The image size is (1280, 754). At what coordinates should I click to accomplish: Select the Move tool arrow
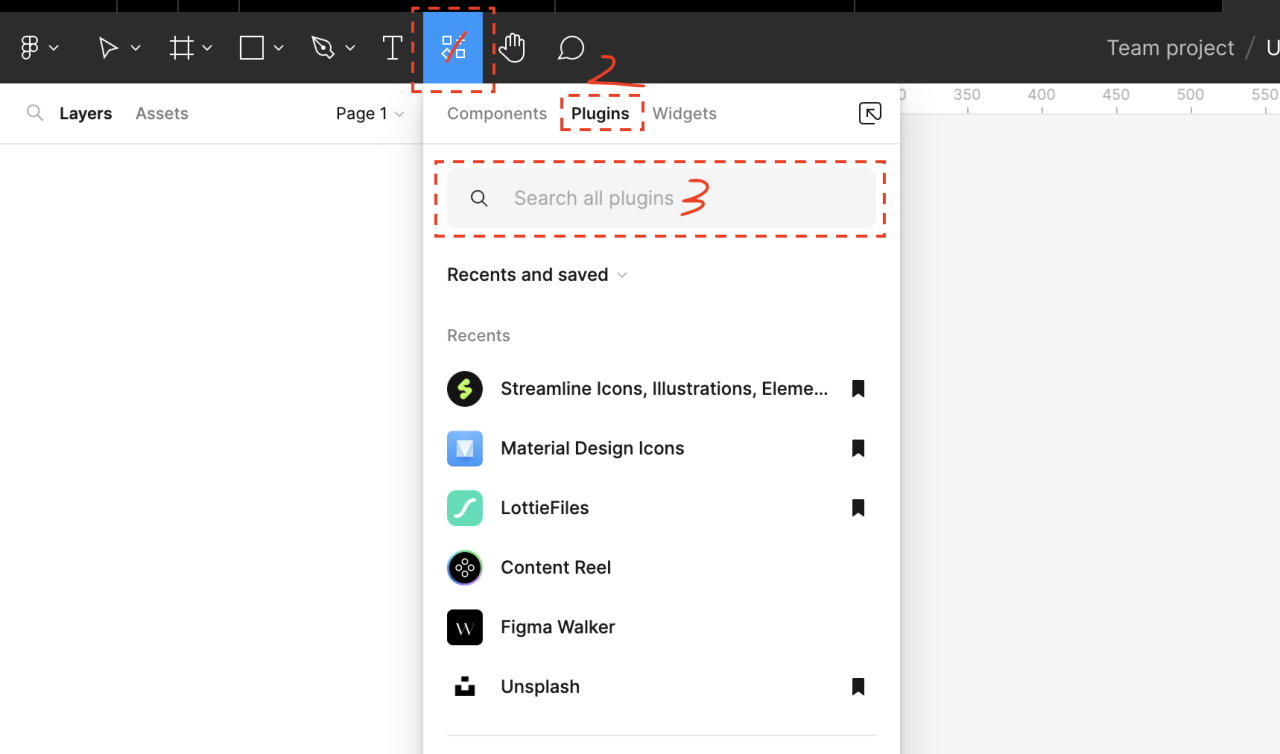coord(108,48)
